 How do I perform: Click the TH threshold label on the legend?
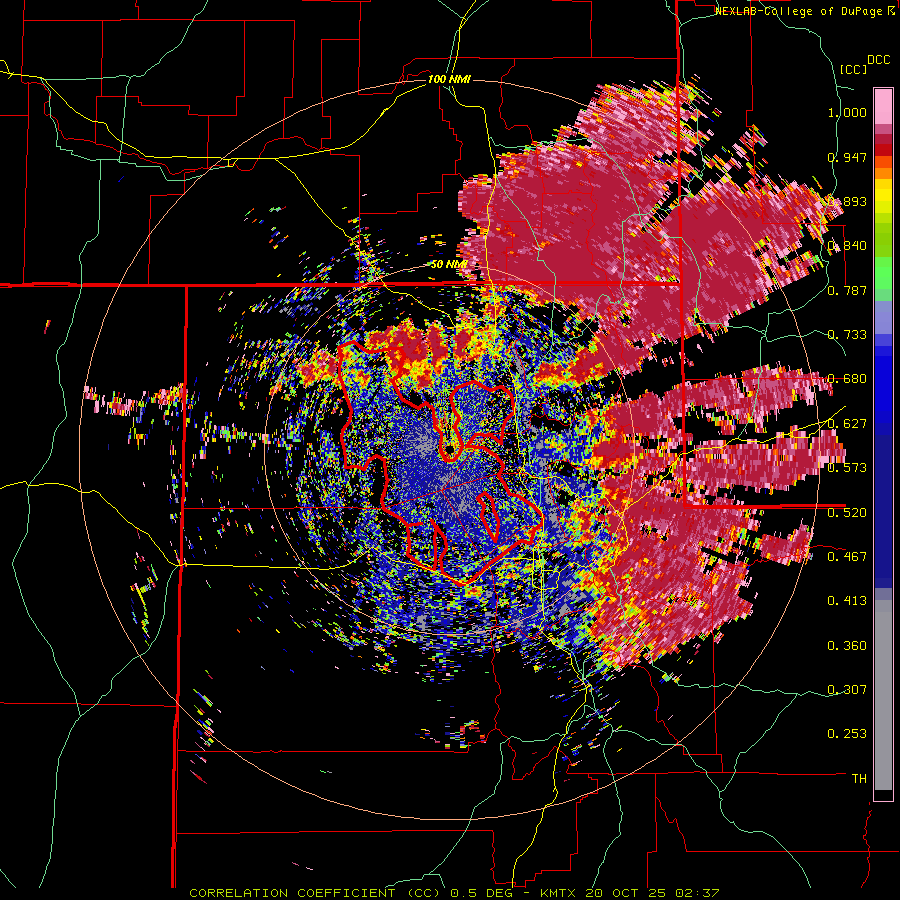859,778
